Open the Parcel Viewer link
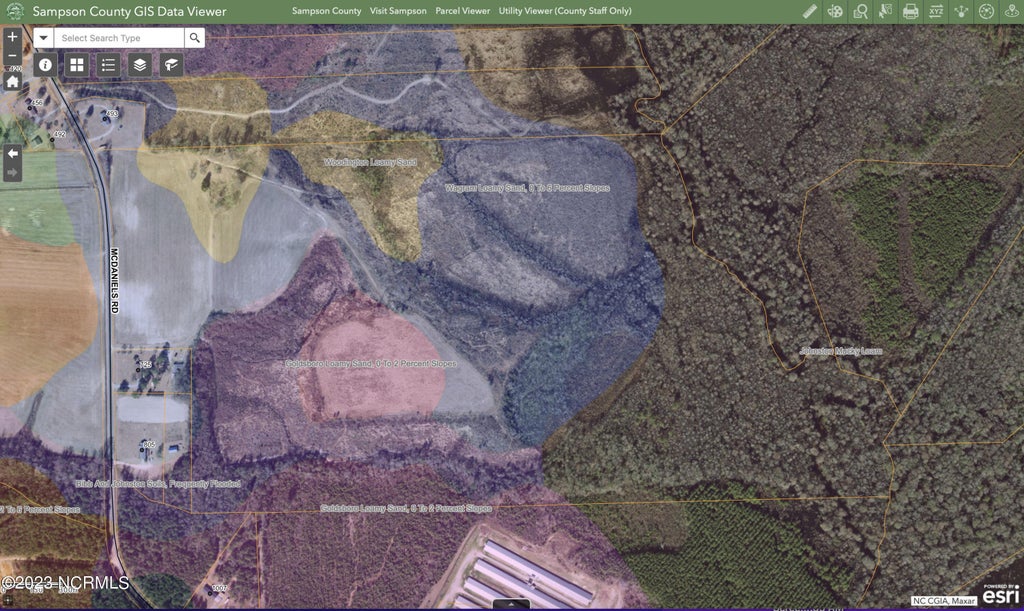Viewport: 1024px width, 611px height. pos(463,11)
